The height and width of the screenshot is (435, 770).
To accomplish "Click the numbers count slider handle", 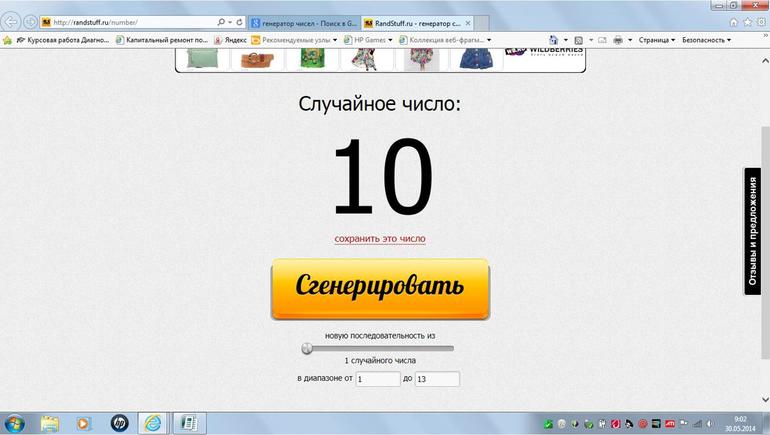I will pyautogui.click(x=307, y=349).
